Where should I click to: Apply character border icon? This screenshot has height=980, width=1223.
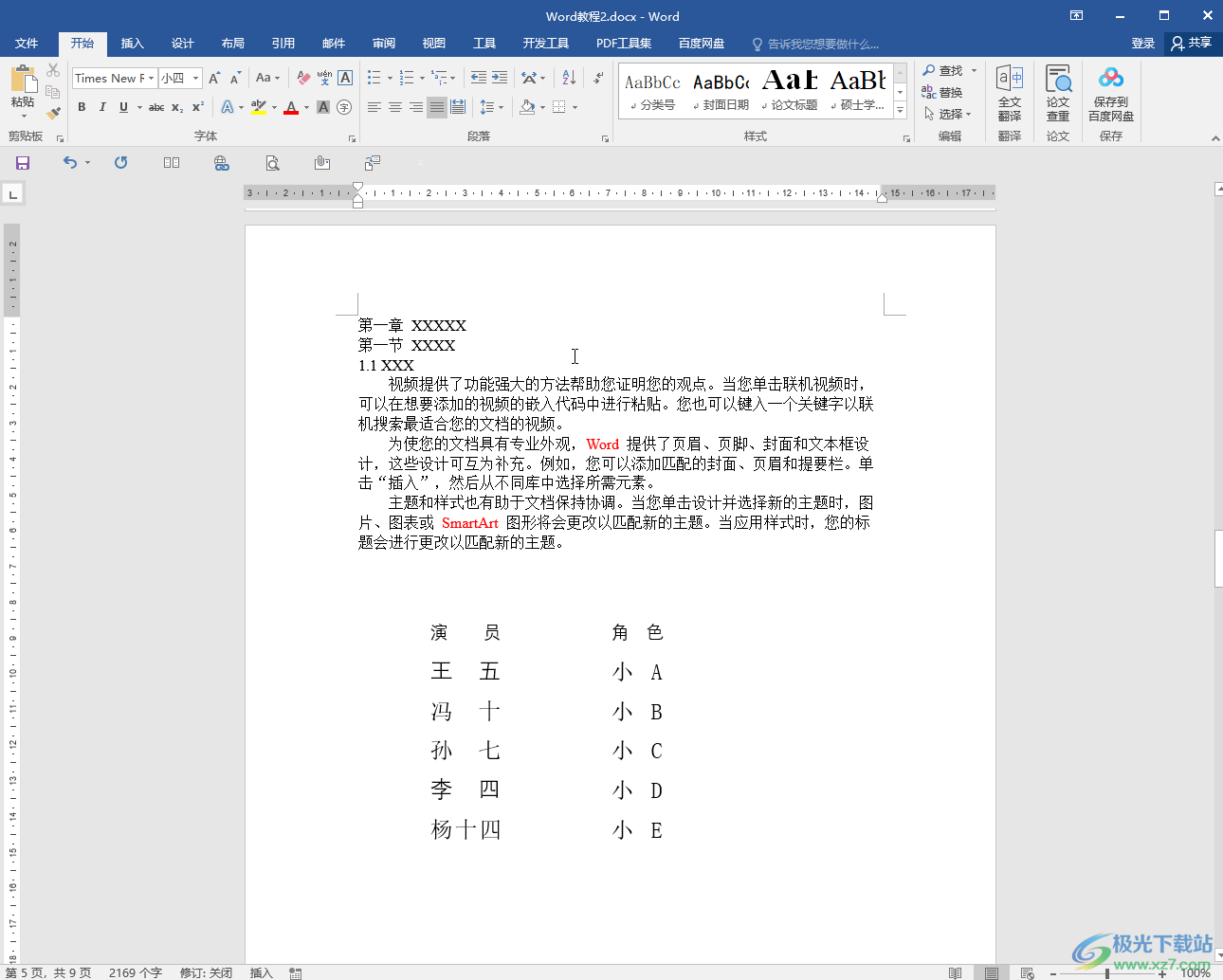click(x=345, y=78)
